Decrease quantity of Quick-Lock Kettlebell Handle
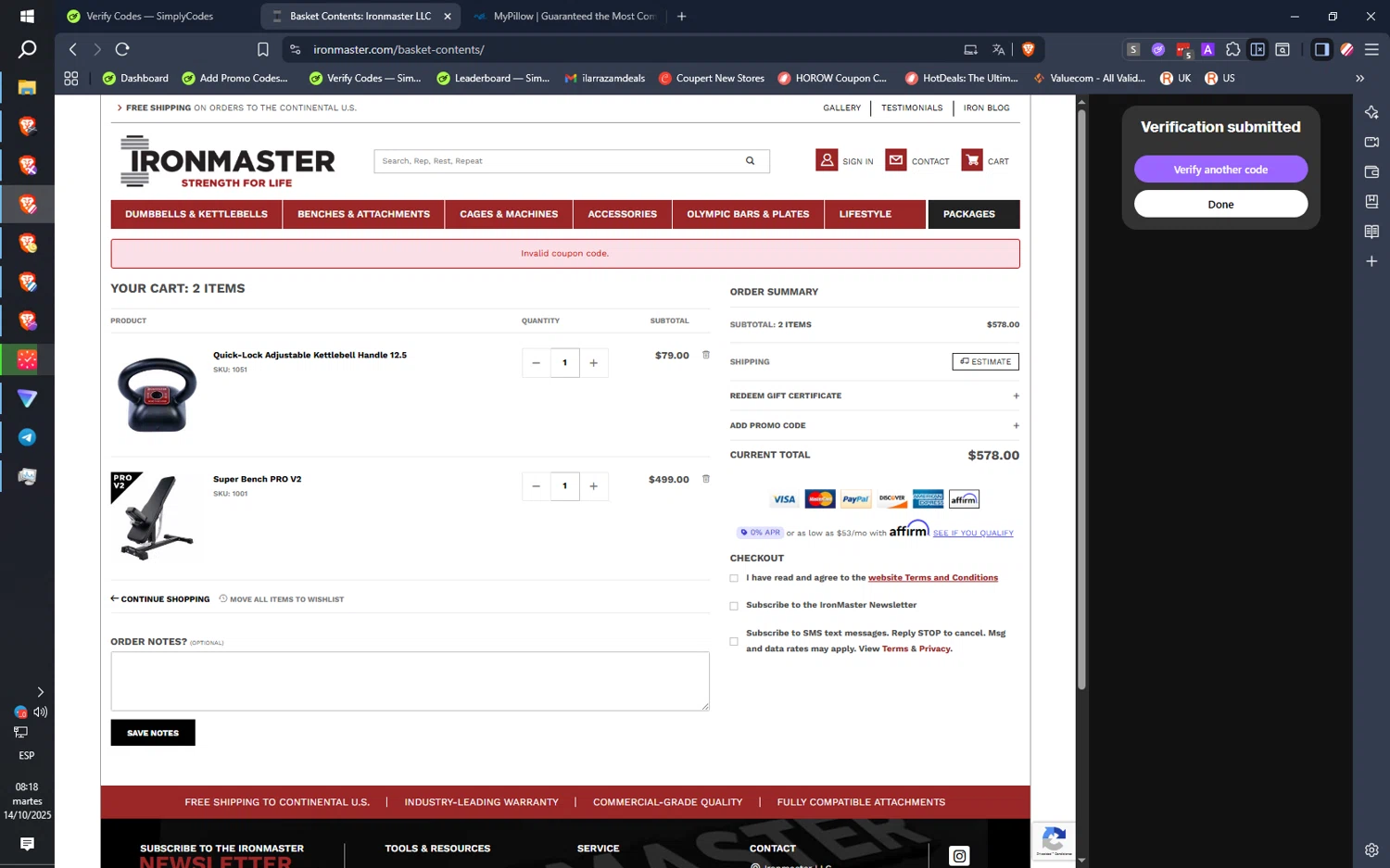The width and height of the screenshot is (1390, 868). coord(536,363)
